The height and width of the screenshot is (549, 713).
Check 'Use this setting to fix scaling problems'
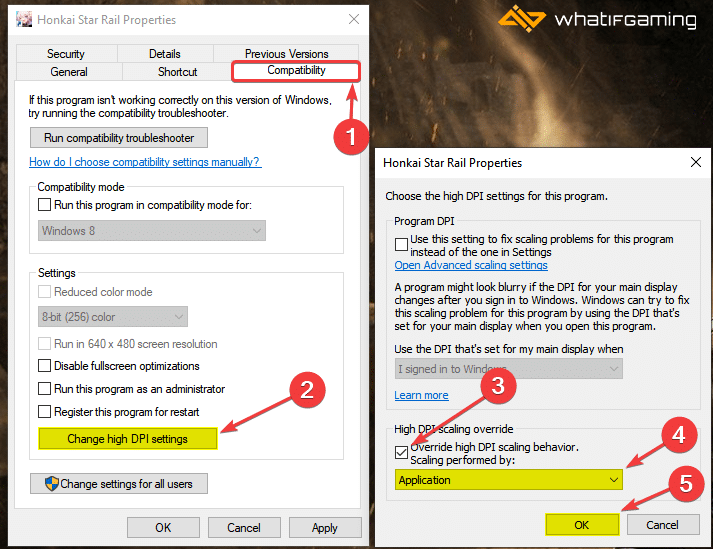(x=401, y=244)
